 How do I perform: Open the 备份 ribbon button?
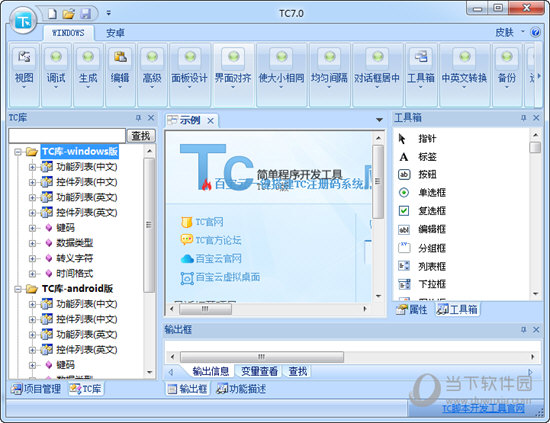[507, 75]
